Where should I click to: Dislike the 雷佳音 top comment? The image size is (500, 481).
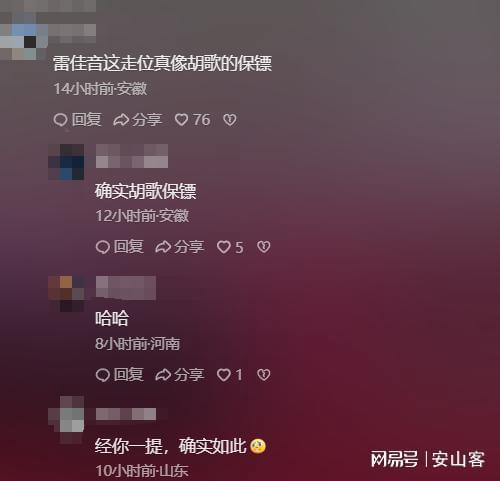pos(230,120)
